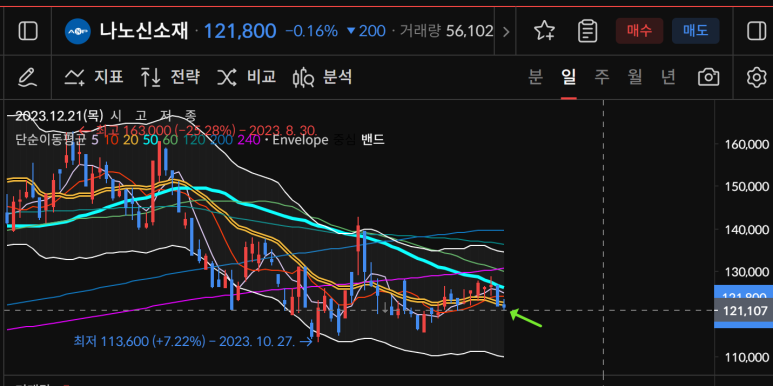Click the 매수 buy button

pos(639,31)
